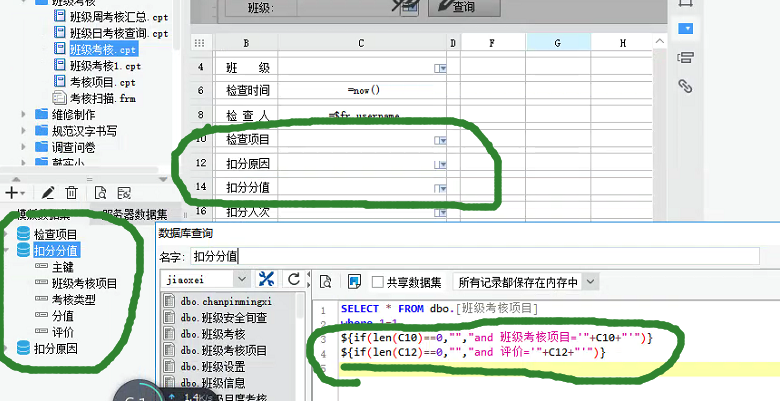Select table dbo.班级考核
The width and height of the screenshot is (780, 401).
[x=213, y=334]
